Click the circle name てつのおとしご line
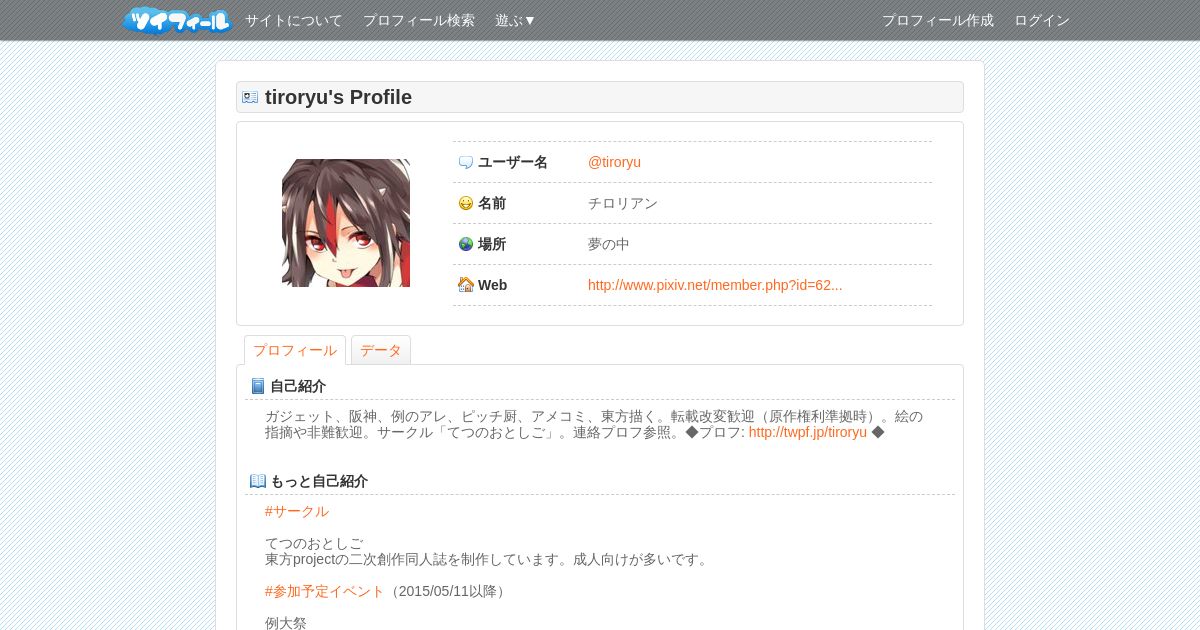The width and height of the screenshot is (1200, 630). 314,543
